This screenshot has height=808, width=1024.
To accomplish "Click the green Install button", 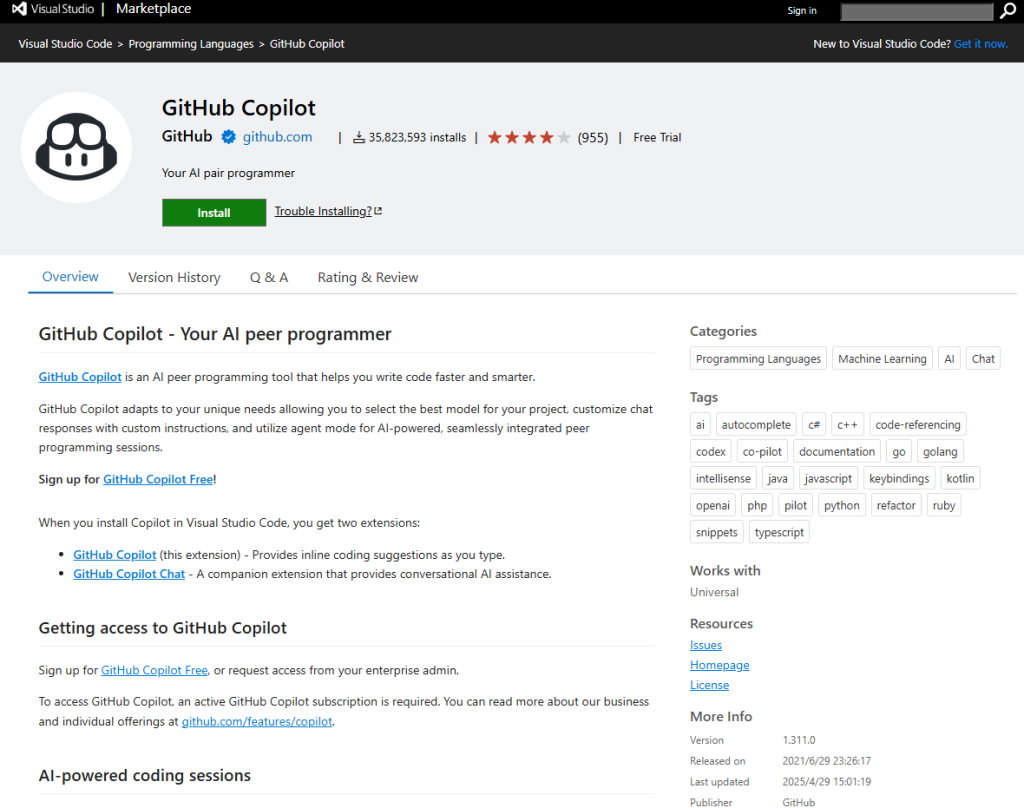I will (x=214, y=213).
